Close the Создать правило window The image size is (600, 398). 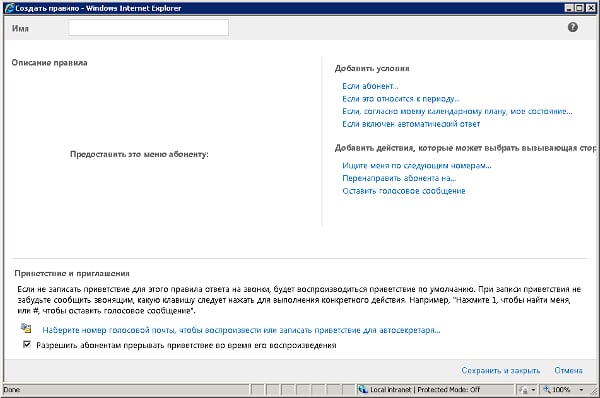tap(590, 8)
